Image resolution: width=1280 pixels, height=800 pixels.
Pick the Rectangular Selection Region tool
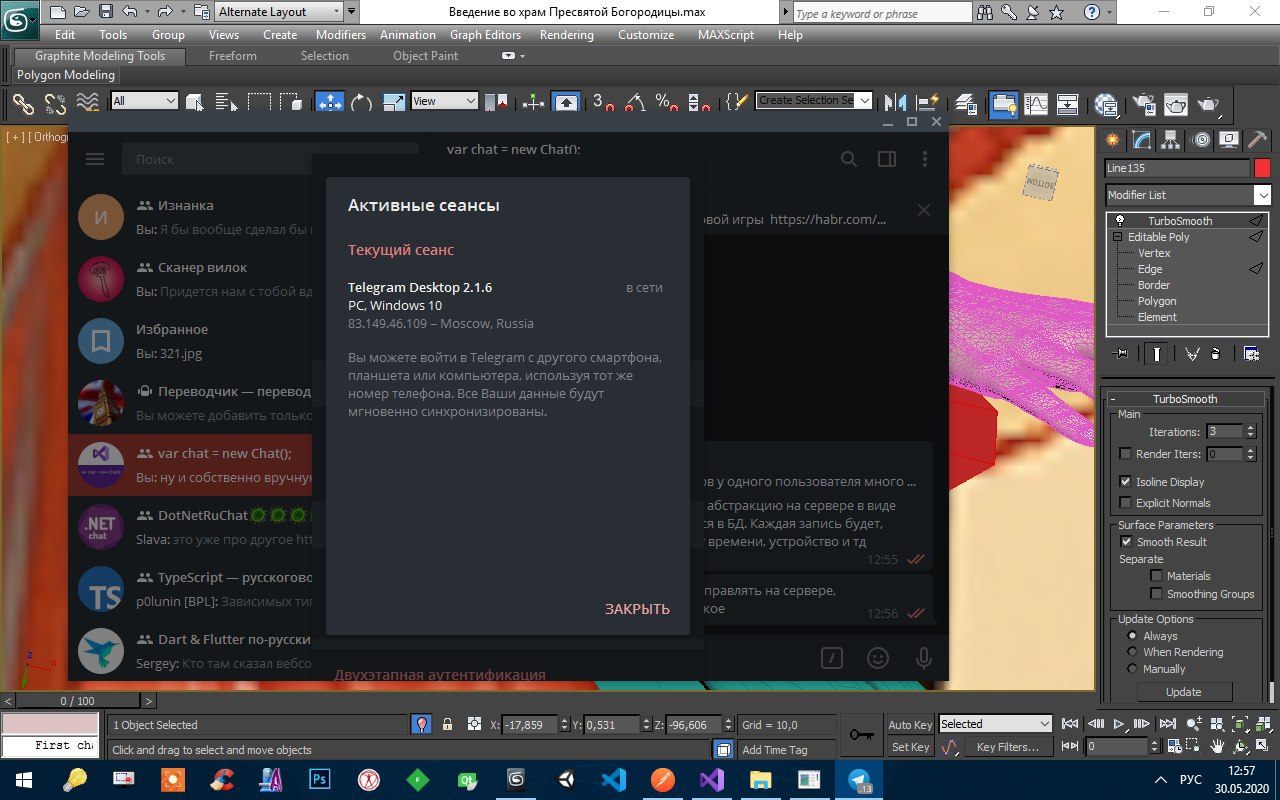[x=259, y=102]
